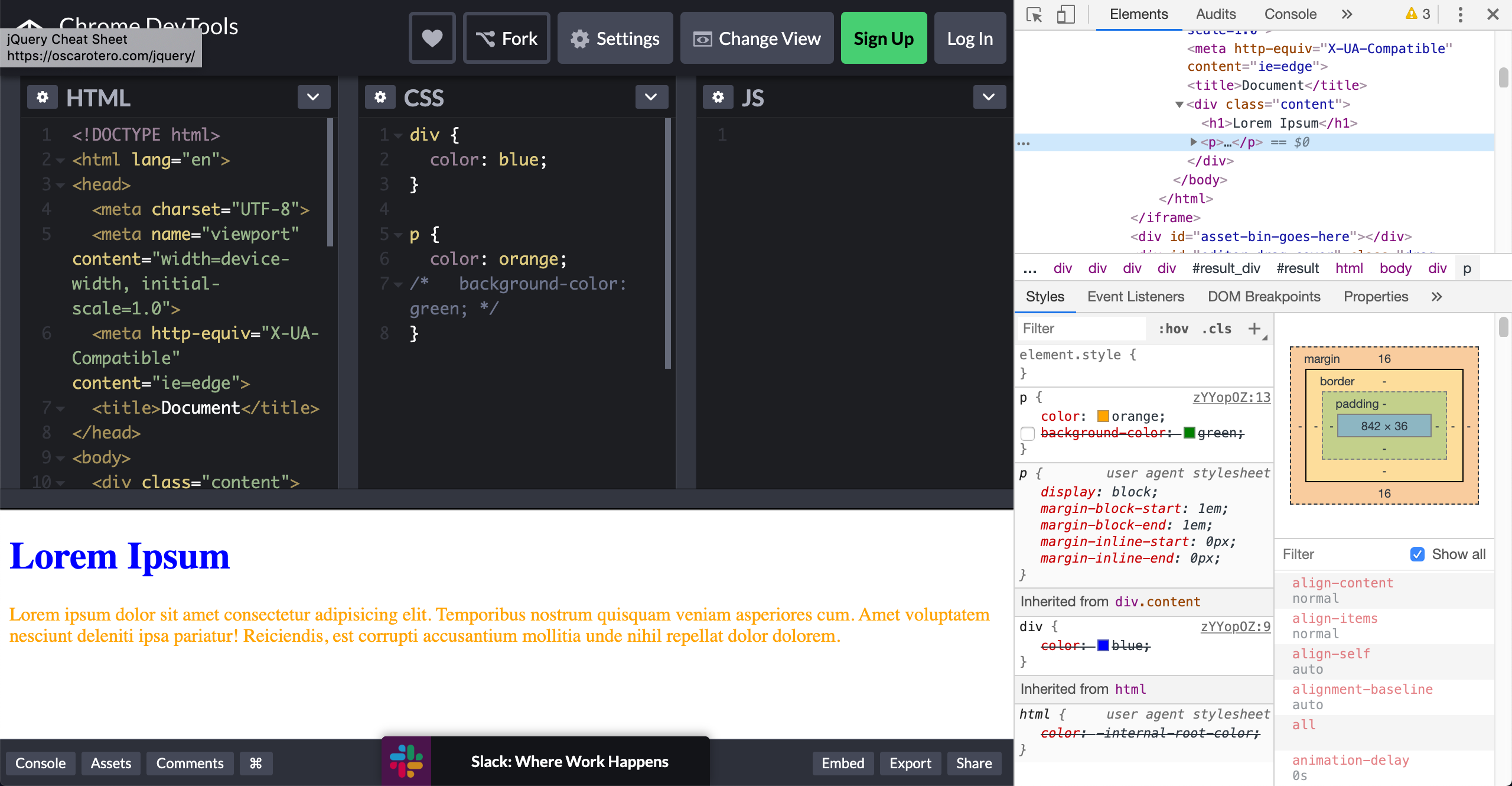
Task: Collapse the HTML editor panel chevron
Action: click(x=314, y=97)
